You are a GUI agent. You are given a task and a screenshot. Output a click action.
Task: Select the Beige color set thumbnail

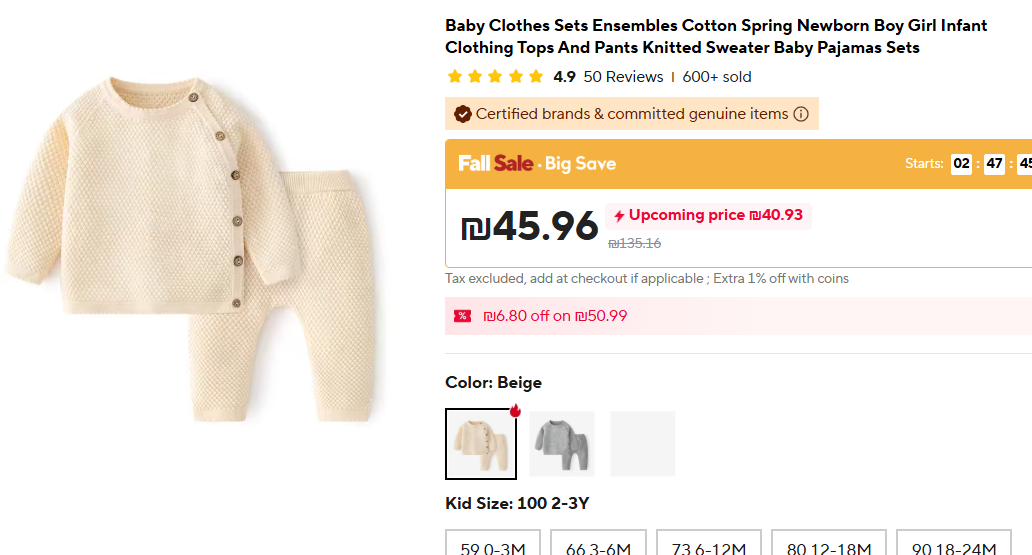point(480,444)
